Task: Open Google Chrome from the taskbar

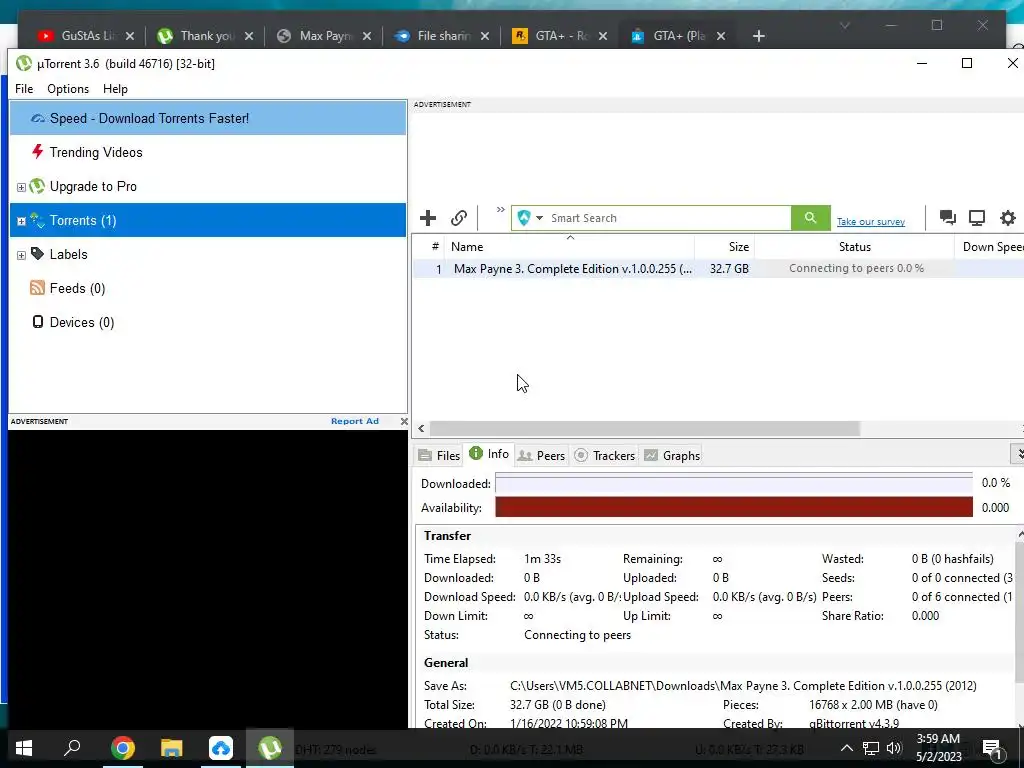Action: [x=122, y=748]
